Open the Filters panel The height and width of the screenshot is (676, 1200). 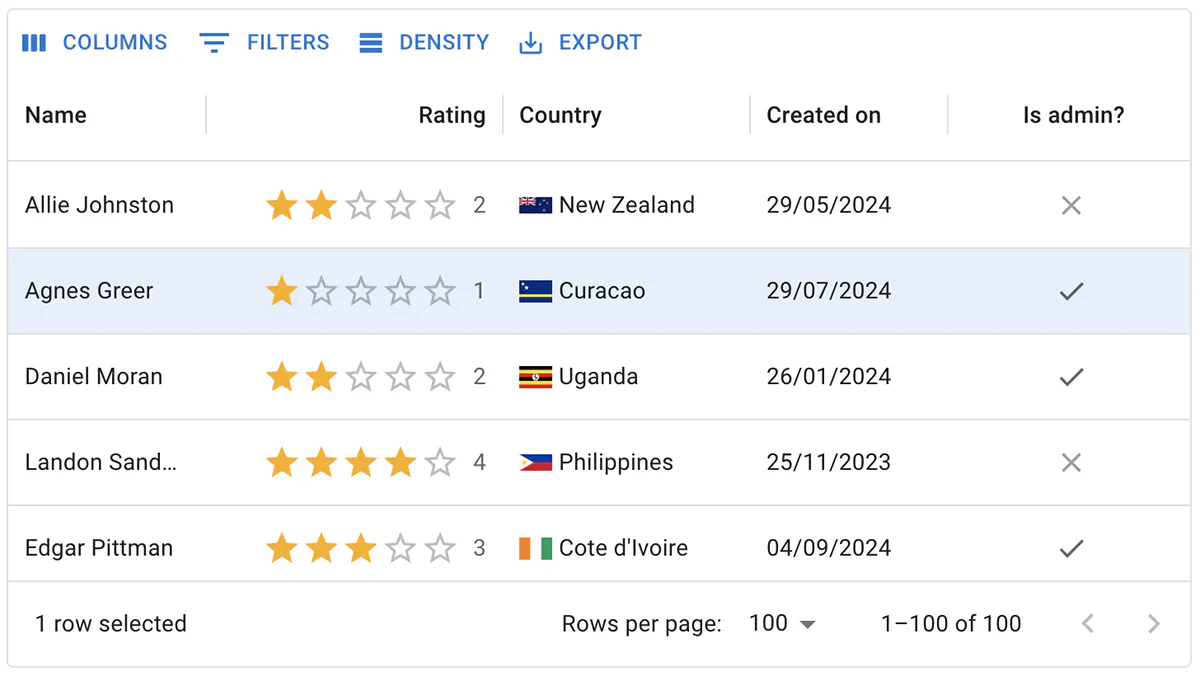(x=265, y=43)
